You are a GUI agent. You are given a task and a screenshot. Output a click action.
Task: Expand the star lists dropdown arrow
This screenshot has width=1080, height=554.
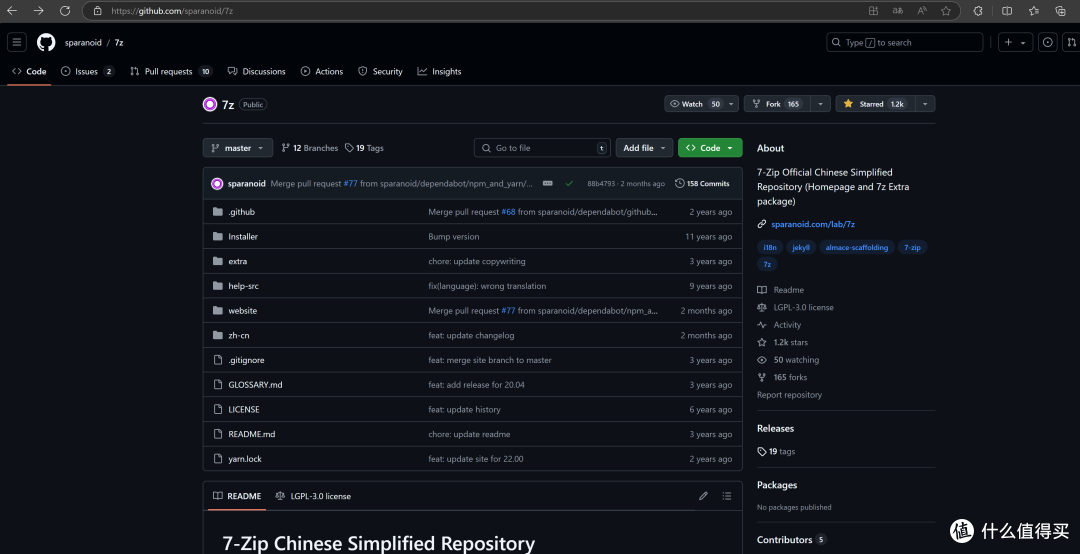925,104
